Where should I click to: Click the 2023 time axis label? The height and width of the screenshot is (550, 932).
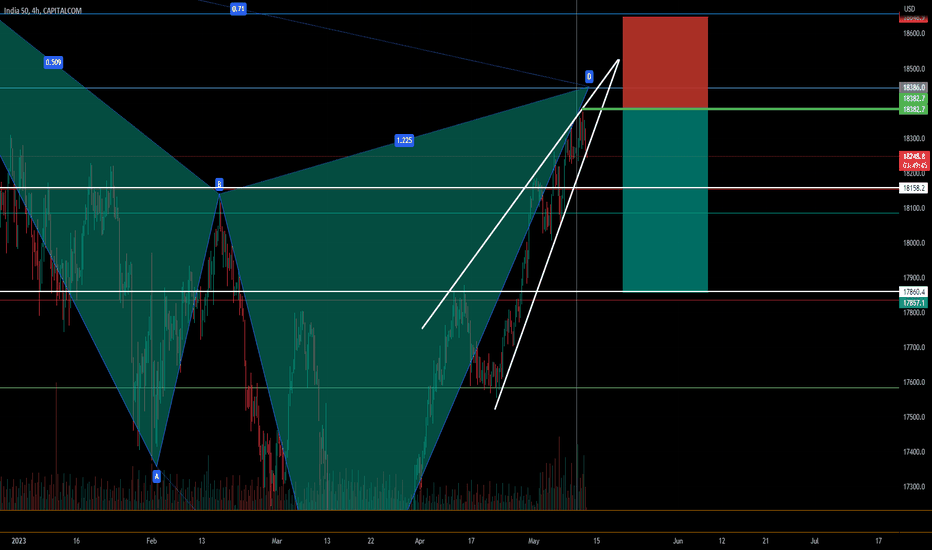click(18, 541)
